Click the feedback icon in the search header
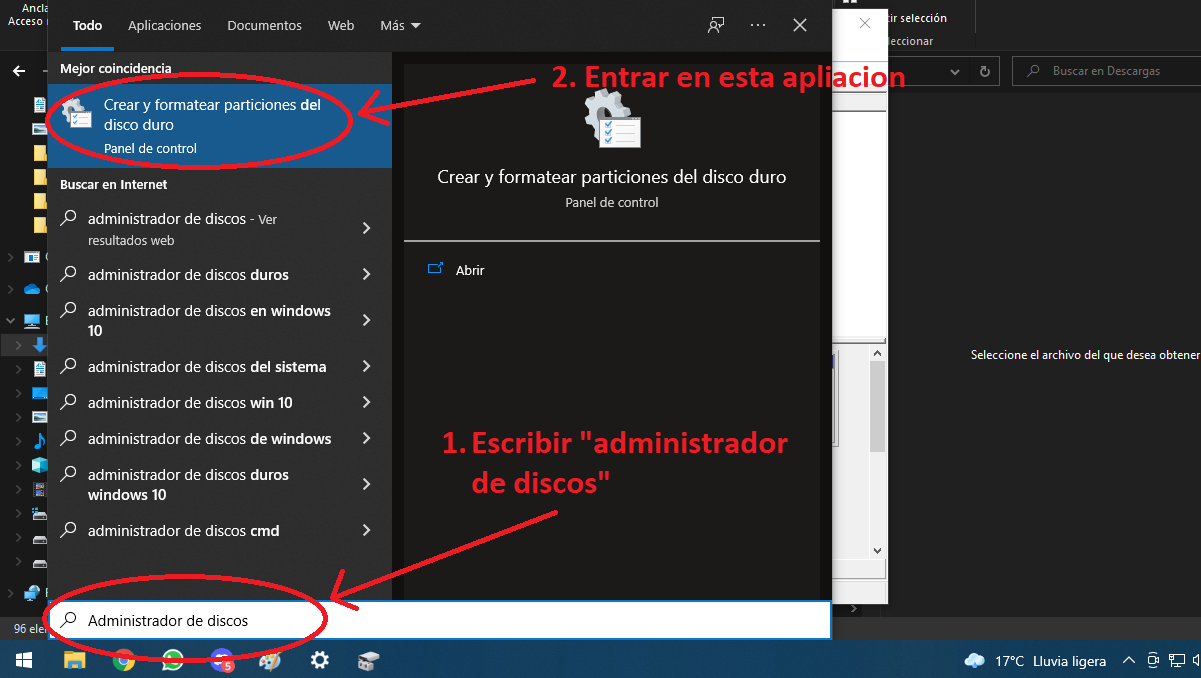The image size is (1201, 678). (716, 26)
